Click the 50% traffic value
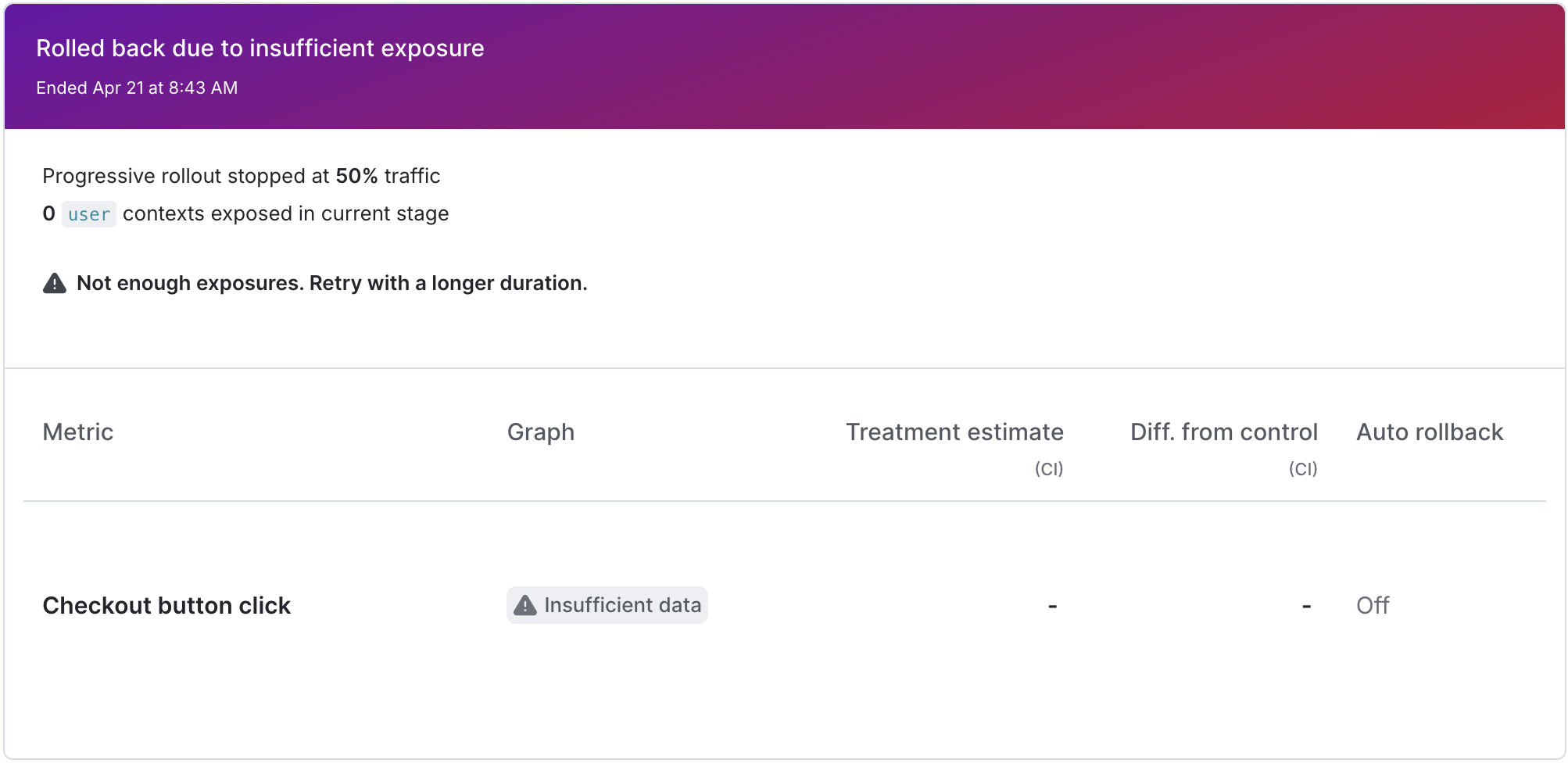Image resolution: width=1568 pixels, height=763 pixels. [x=356, y=176]
